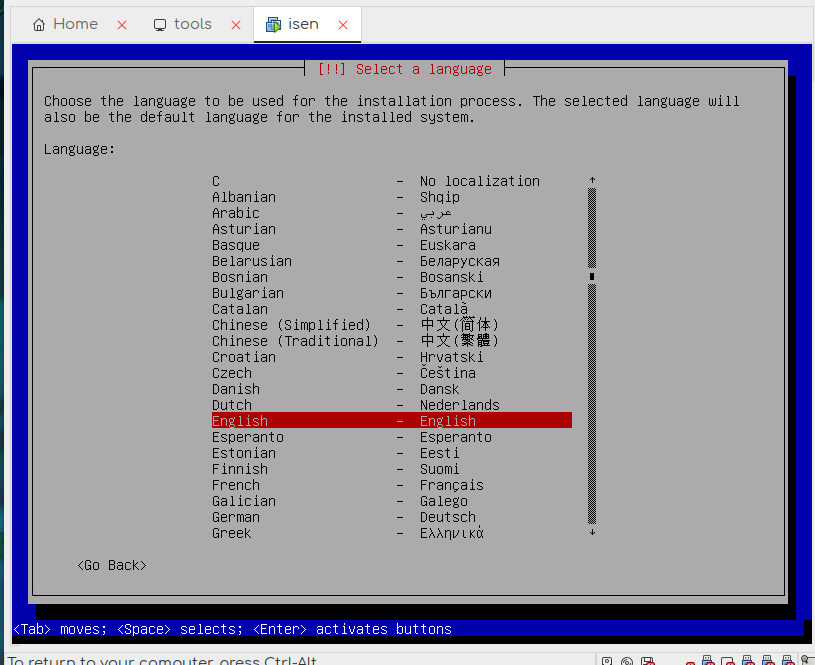
Task: Select the C – No localization option
Action: pos(391,181)
